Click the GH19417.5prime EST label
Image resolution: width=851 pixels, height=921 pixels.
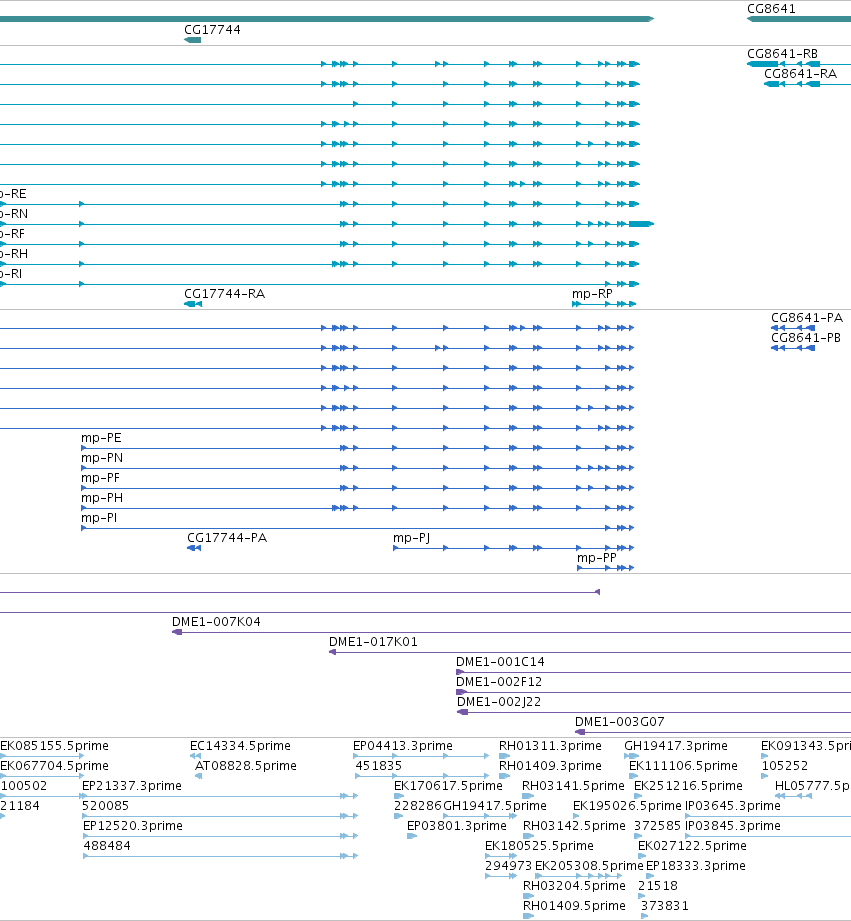pos(495,805)
